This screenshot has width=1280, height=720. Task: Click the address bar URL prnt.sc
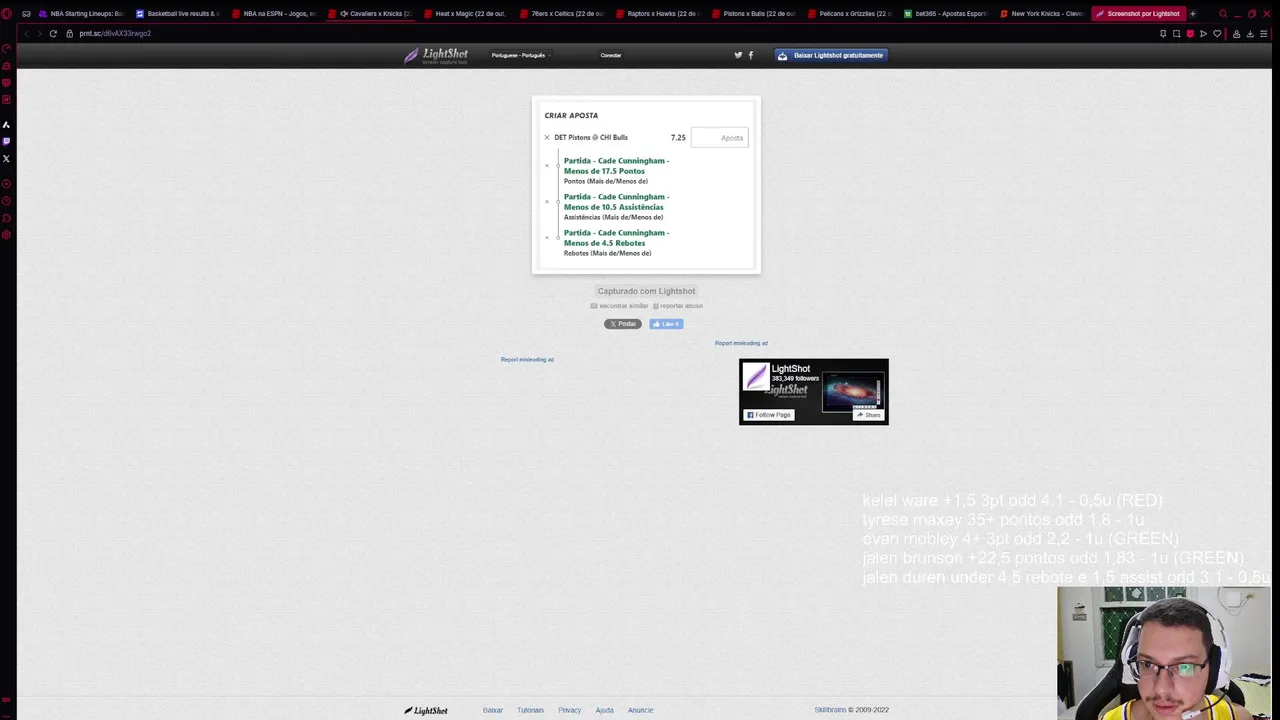115,33
